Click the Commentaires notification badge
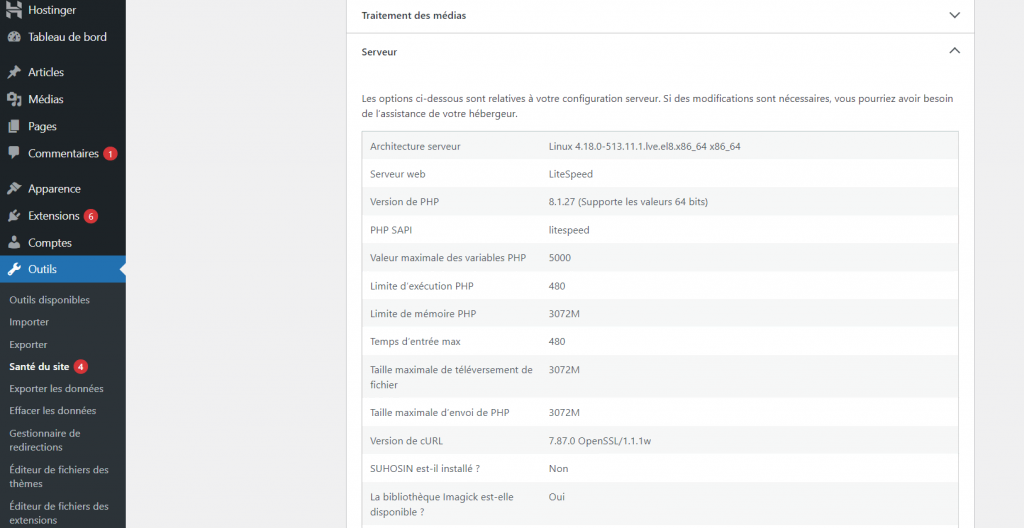Image resolution: width=1024 pixels, height=528 pixels. 110,154
